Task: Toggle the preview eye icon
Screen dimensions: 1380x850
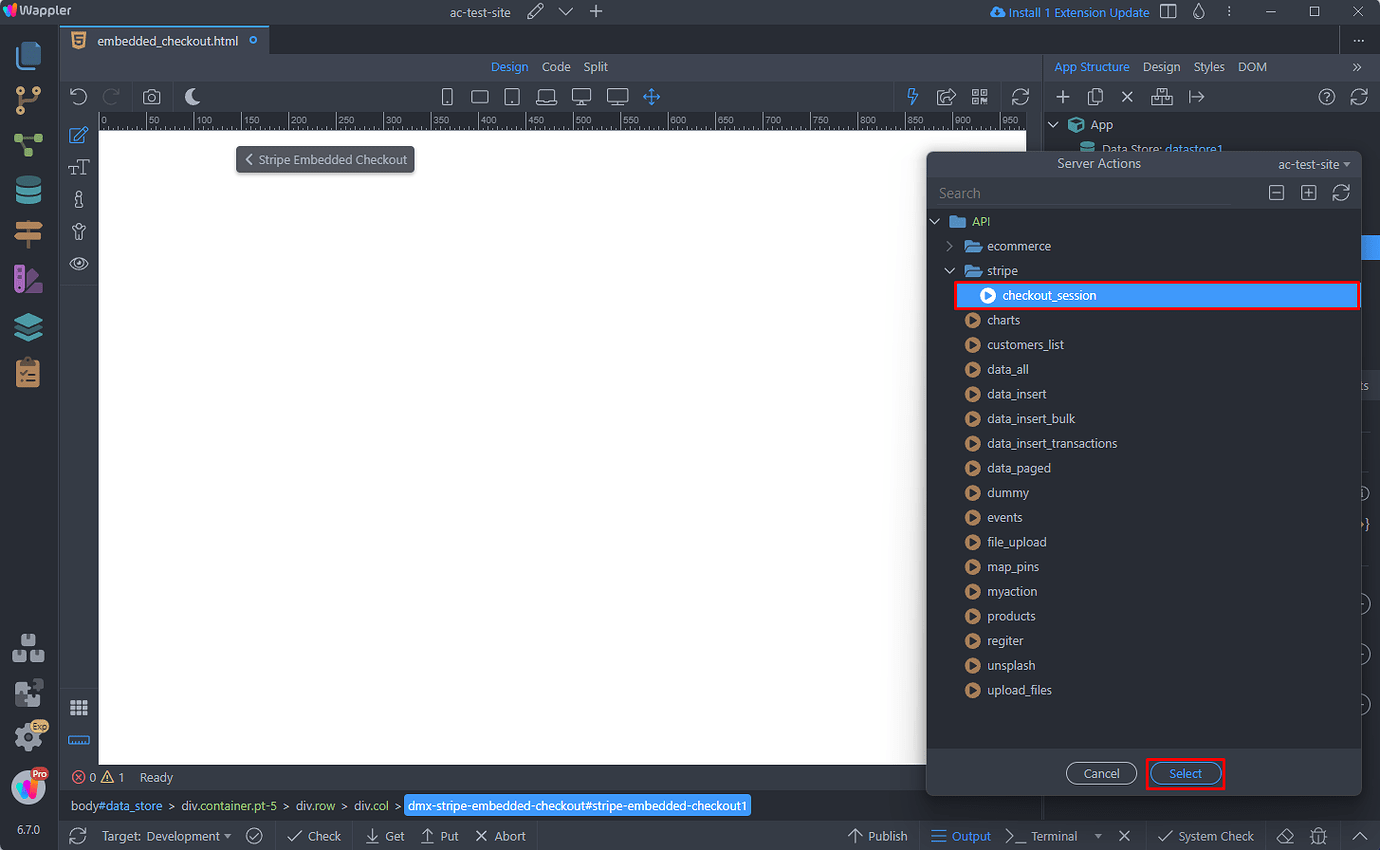Action: 79,264
